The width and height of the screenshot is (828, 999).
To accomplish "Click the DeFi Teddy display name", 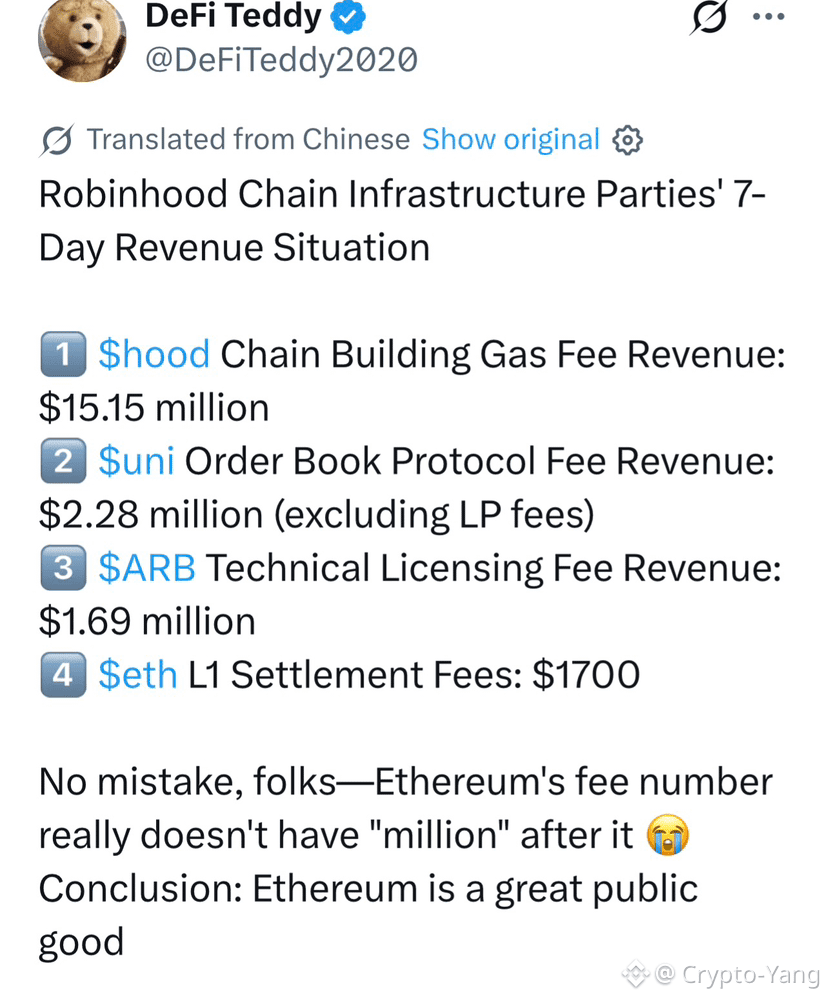I will tap(233, 16).
